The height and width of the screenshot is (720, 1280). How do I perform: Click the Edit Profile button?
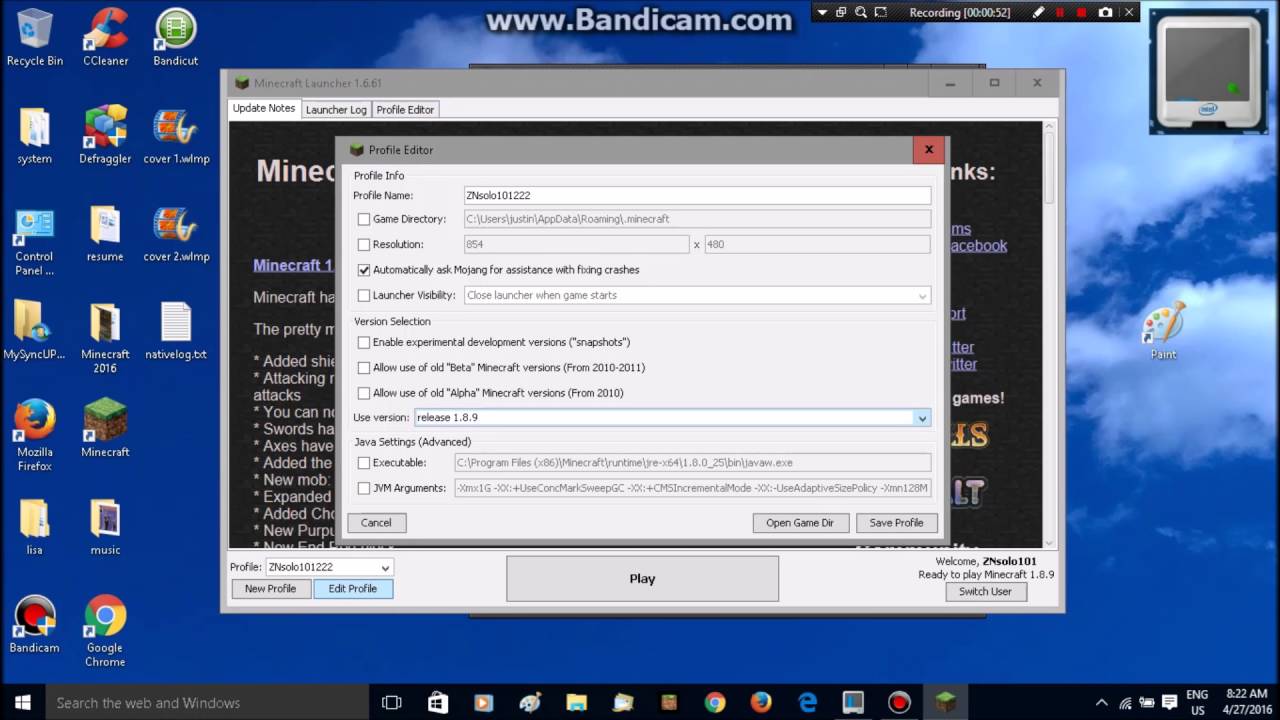point(353,588)
